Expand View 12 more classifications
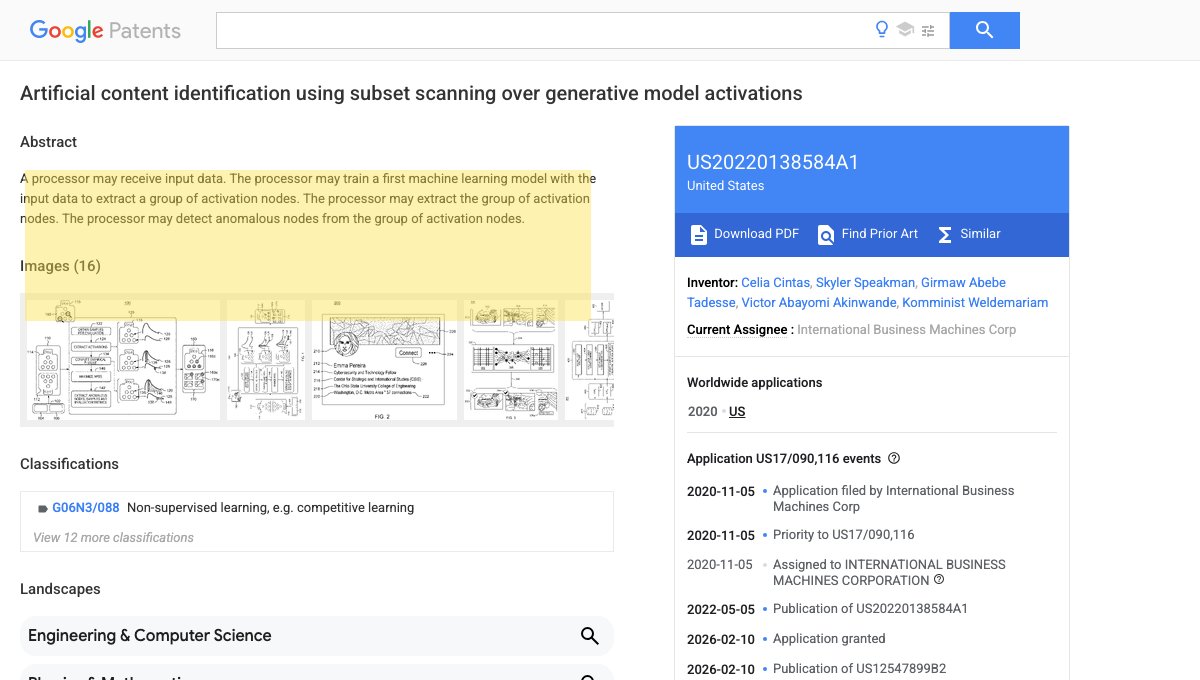 tap(113, 537)
